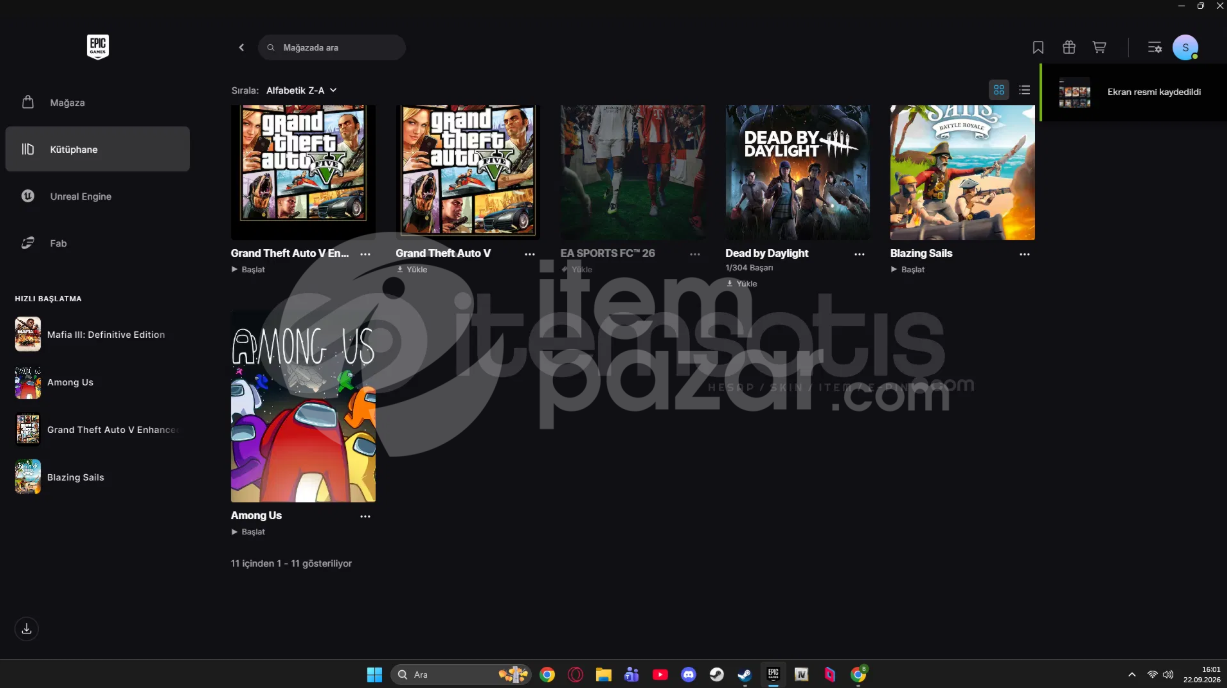
Task: Launch Mafia III: Definitive Edition quick launch
Action: pos(97,335)
